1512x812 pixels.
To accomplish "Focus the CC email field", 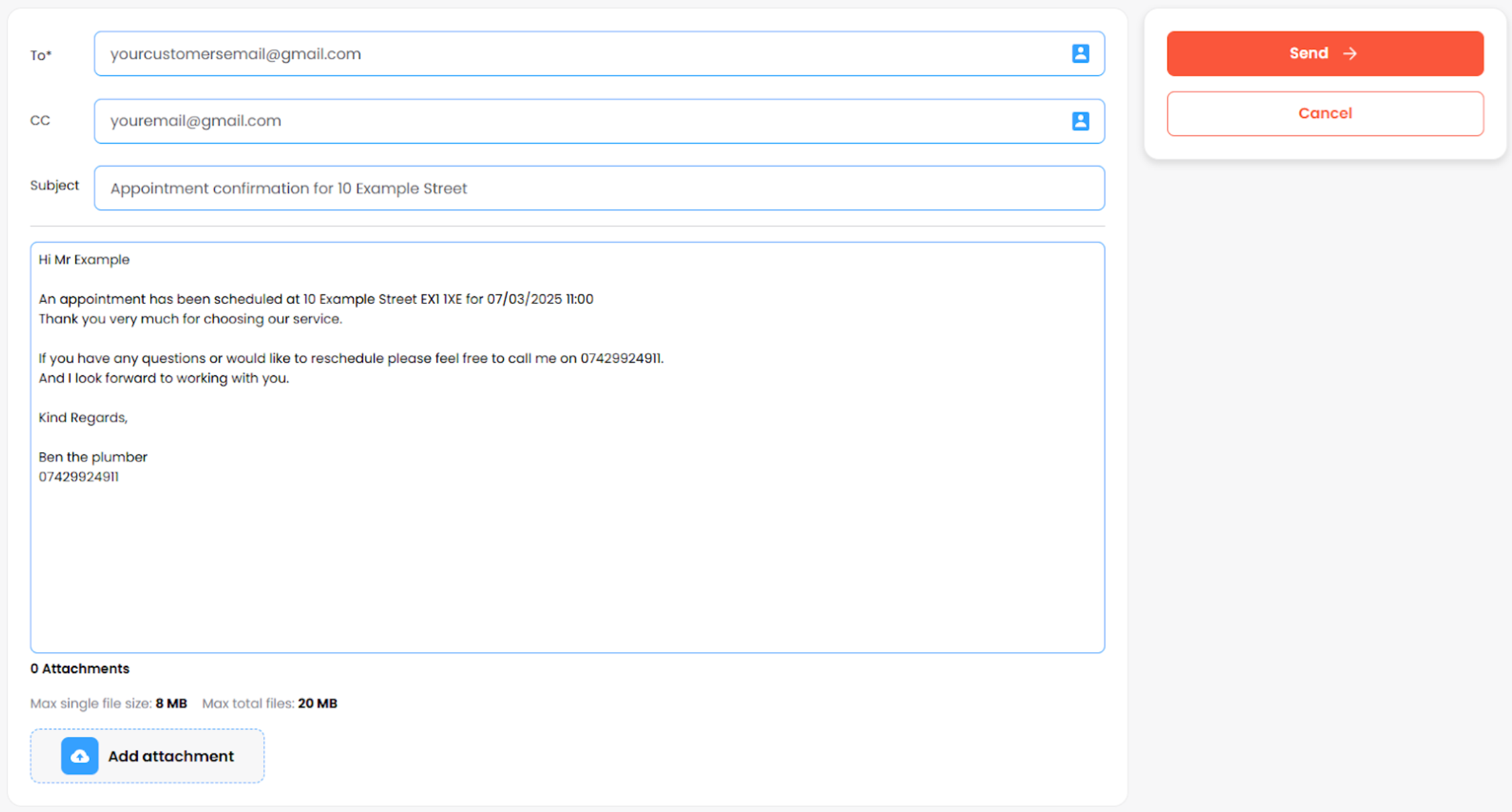I will click(579, 121).
